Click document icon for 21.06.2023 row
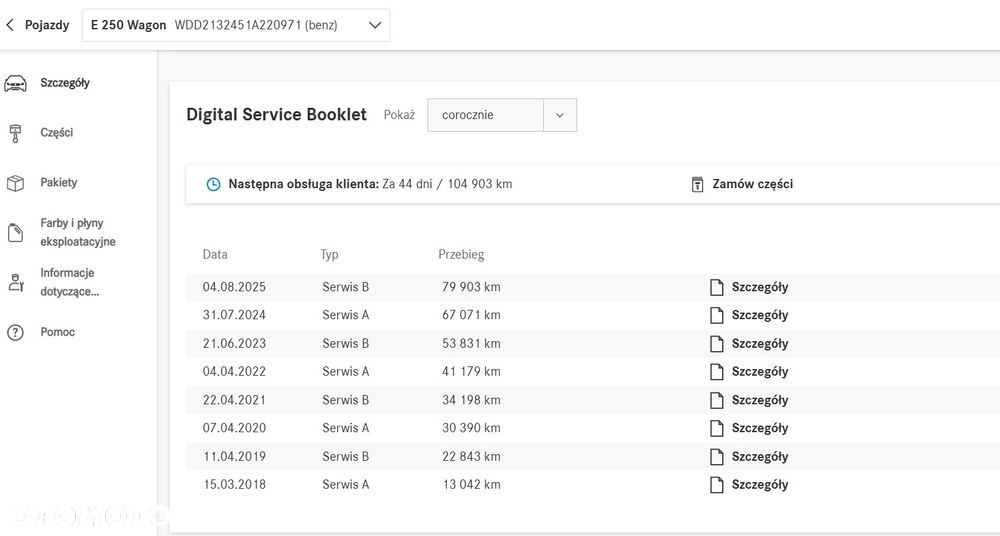 coord(717,344)
